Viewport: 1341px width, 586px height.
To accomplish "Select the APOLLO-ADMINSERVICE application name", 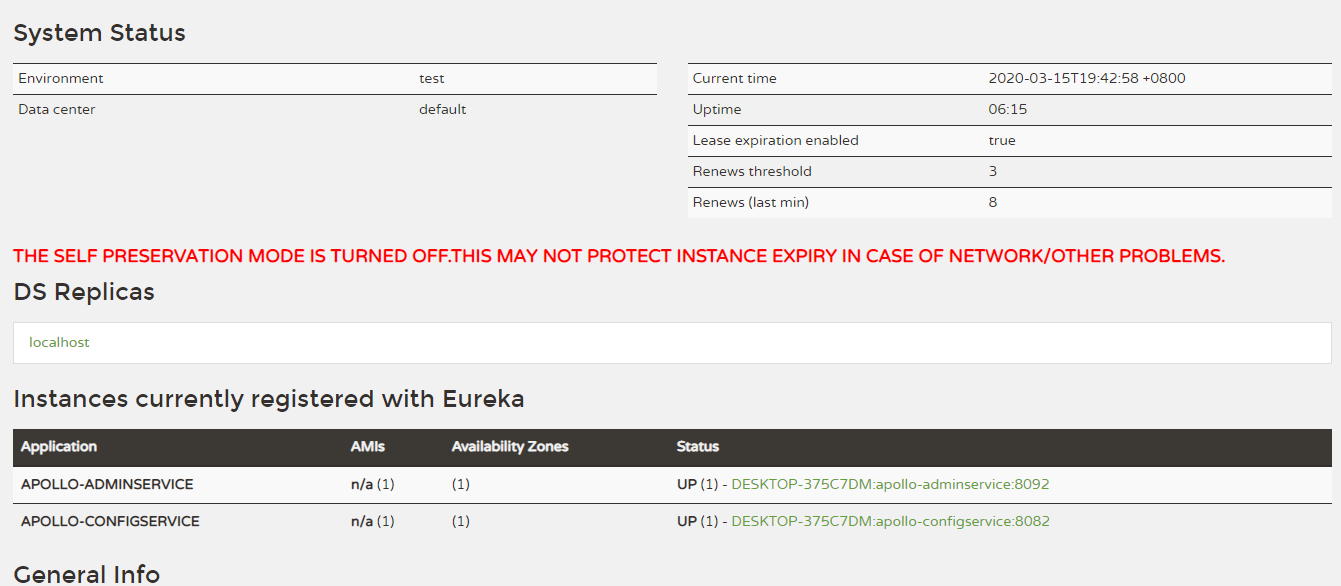I will (x=107, y=484).
